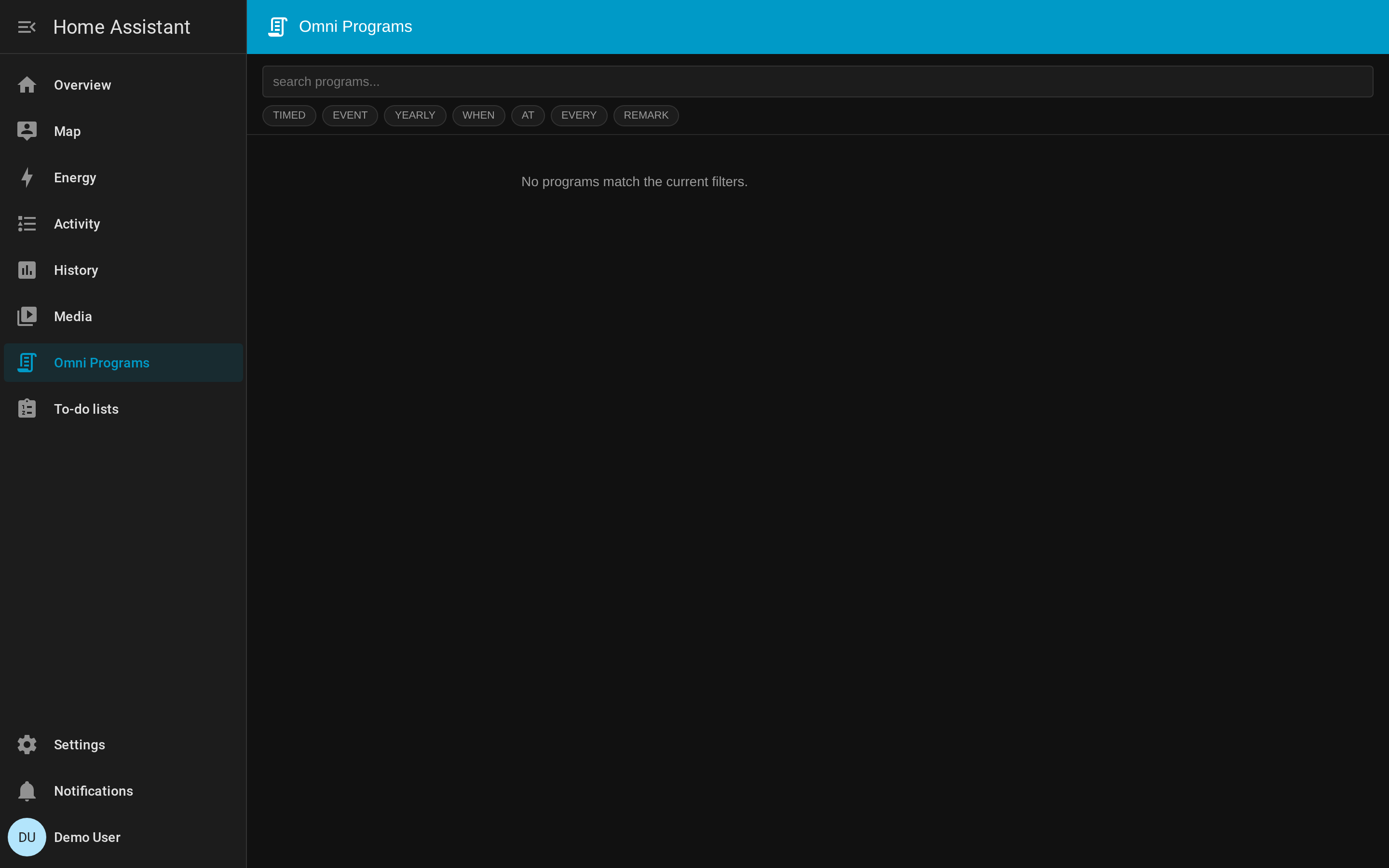This screenshot has height=868, width=1389.
Task: Open the Media browser
Action: 123,316
